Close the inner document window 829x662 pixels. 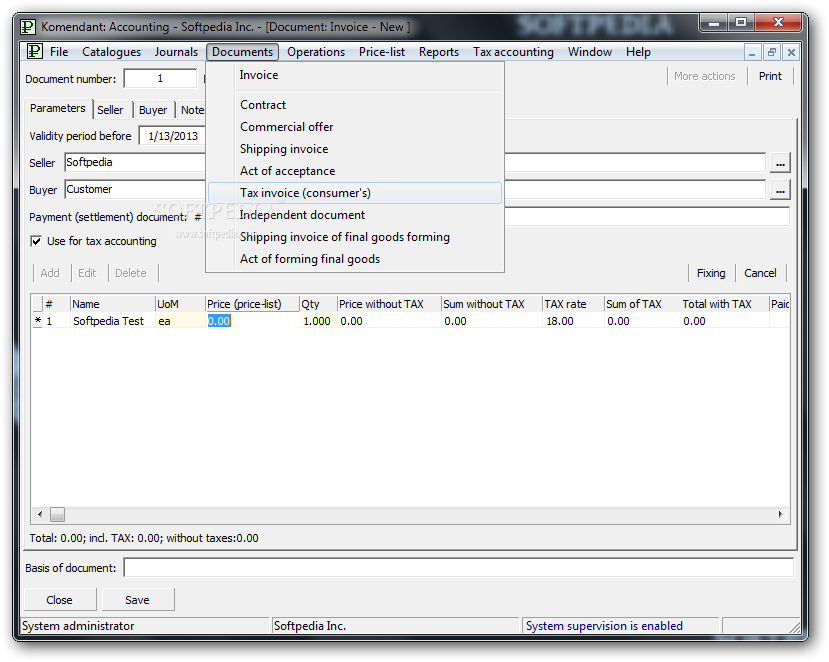(x=791, y=52)
